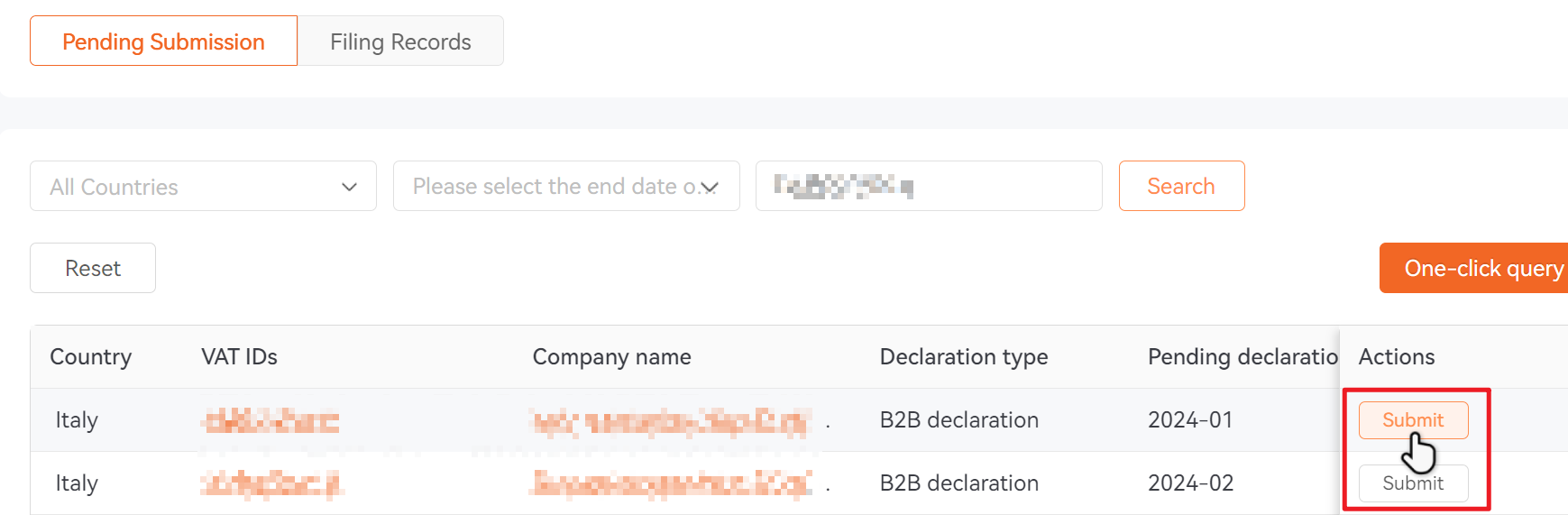Image resolution: width=1568 pixels, height=515 pixels.
Task: Submit the 2024-02 B2B declaration
Action: coord(1413,483)
